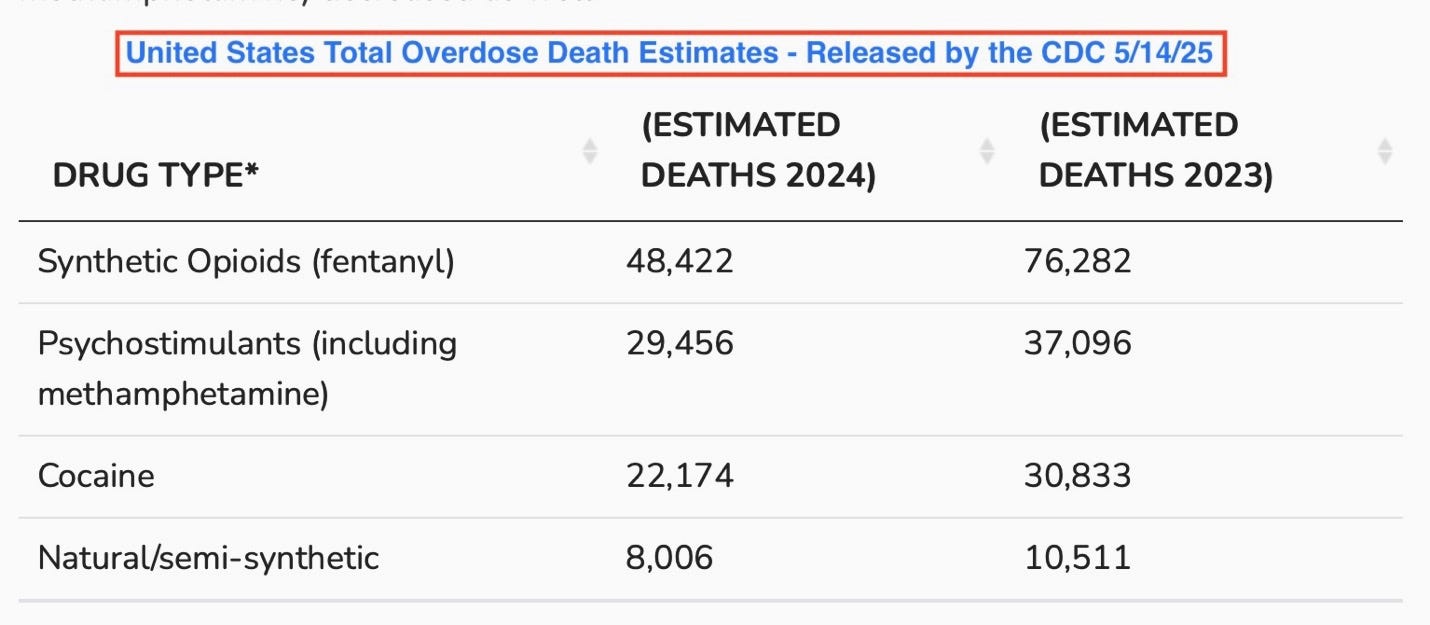
Task: Click the up chevron in the 2024 sort control
Action: click(988, 146)
